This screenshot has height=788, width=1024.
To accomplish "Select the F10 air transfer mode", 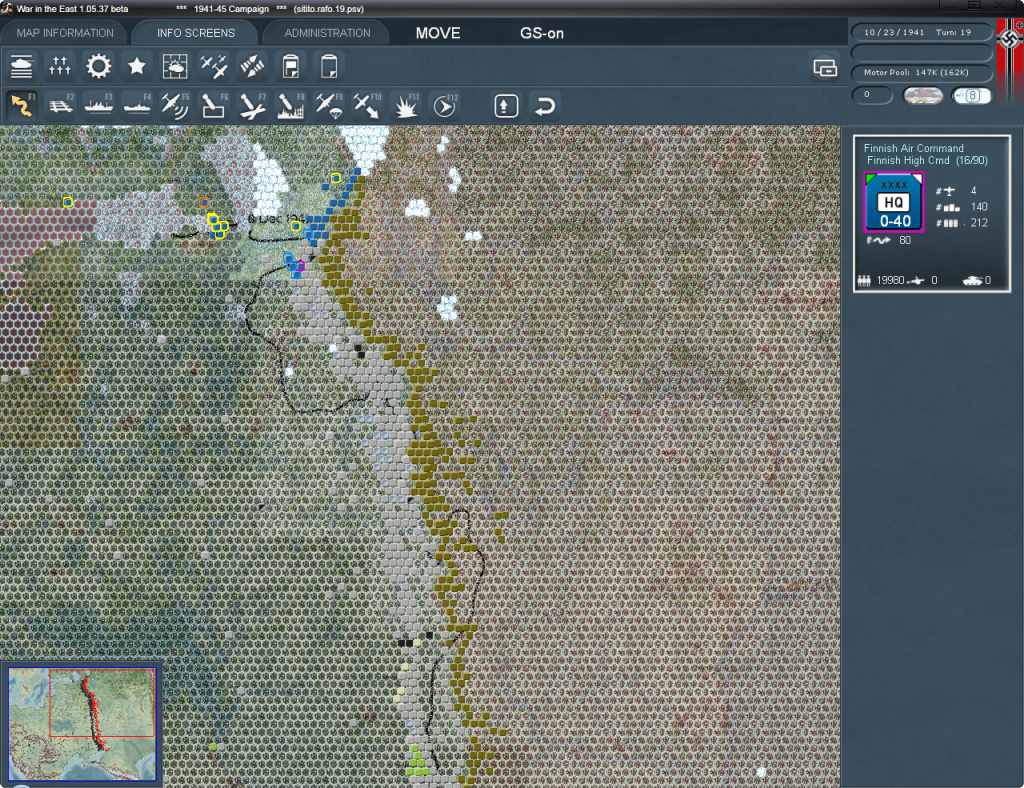I will [x=367, y=105].
